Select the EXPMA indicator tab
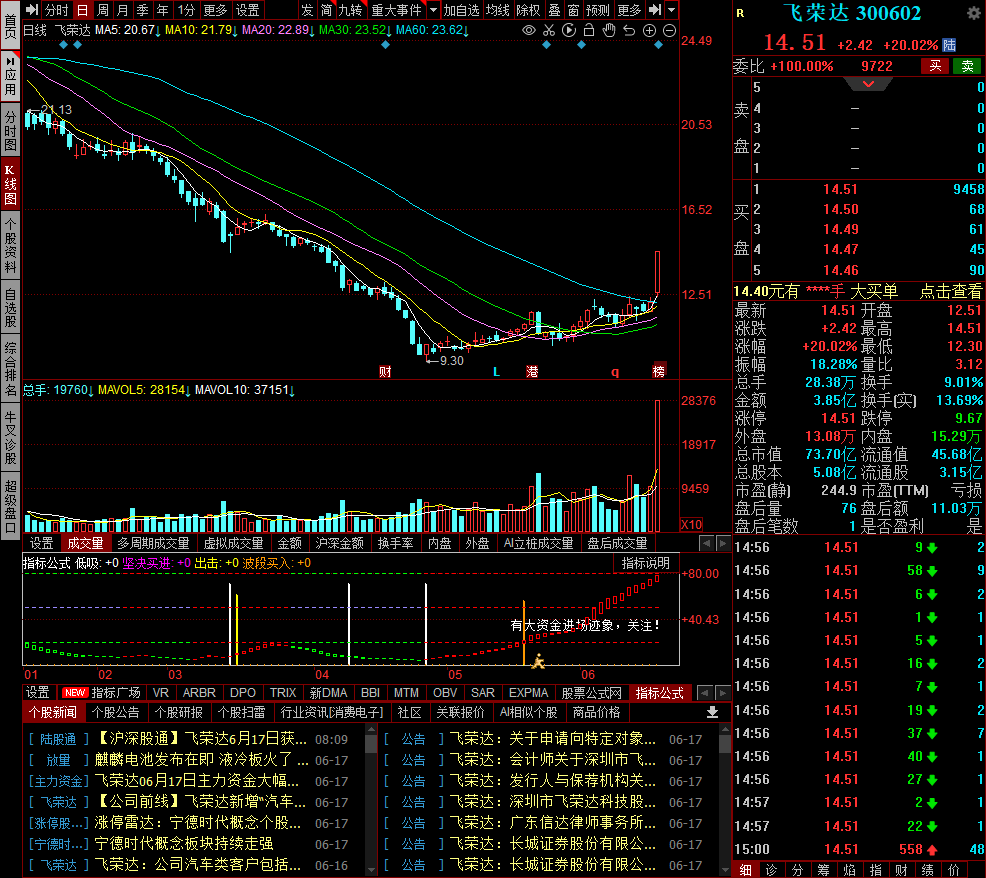Image resolution: width=986 pixels, height=878 pixels. tap(528, 692)
